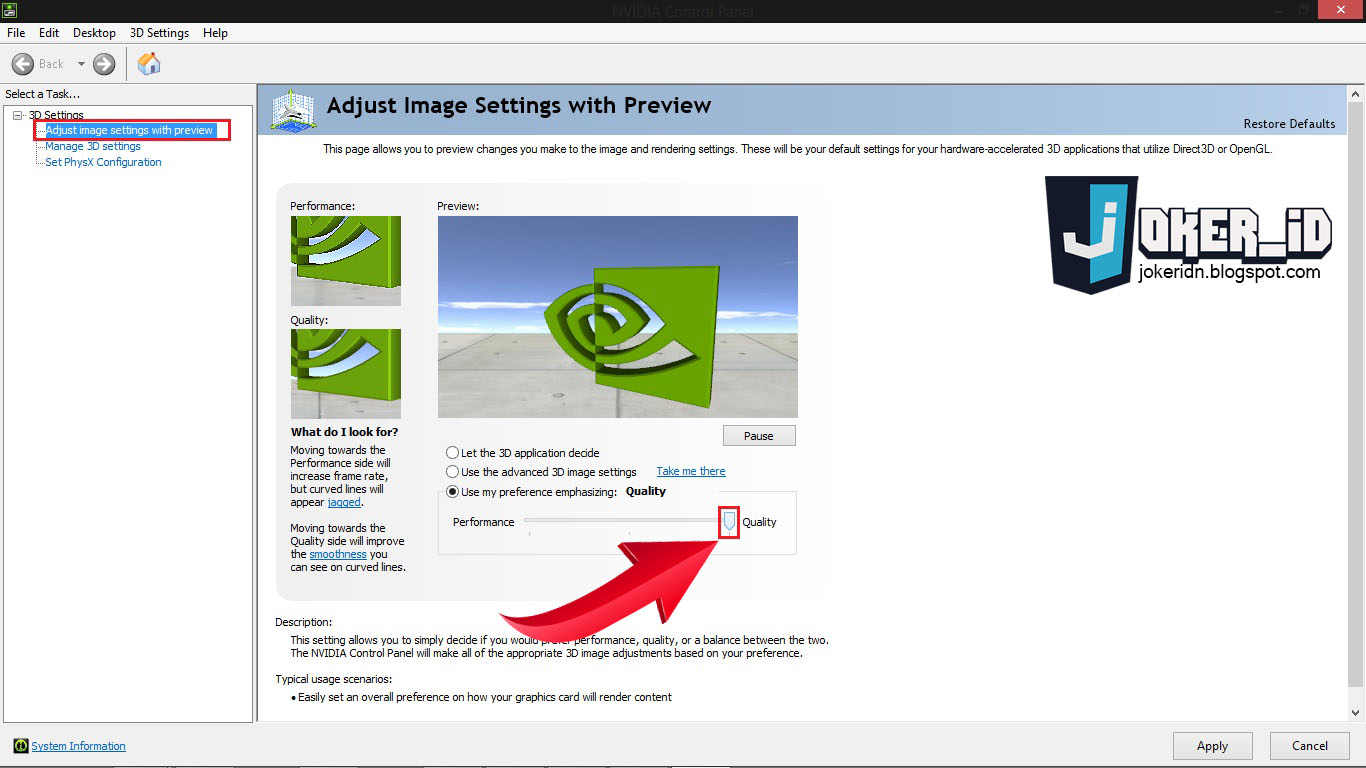The height and width of the screenshot is (768, 1366).
Task: Click the Performance sample thumbnail
Action: point(346,261)
